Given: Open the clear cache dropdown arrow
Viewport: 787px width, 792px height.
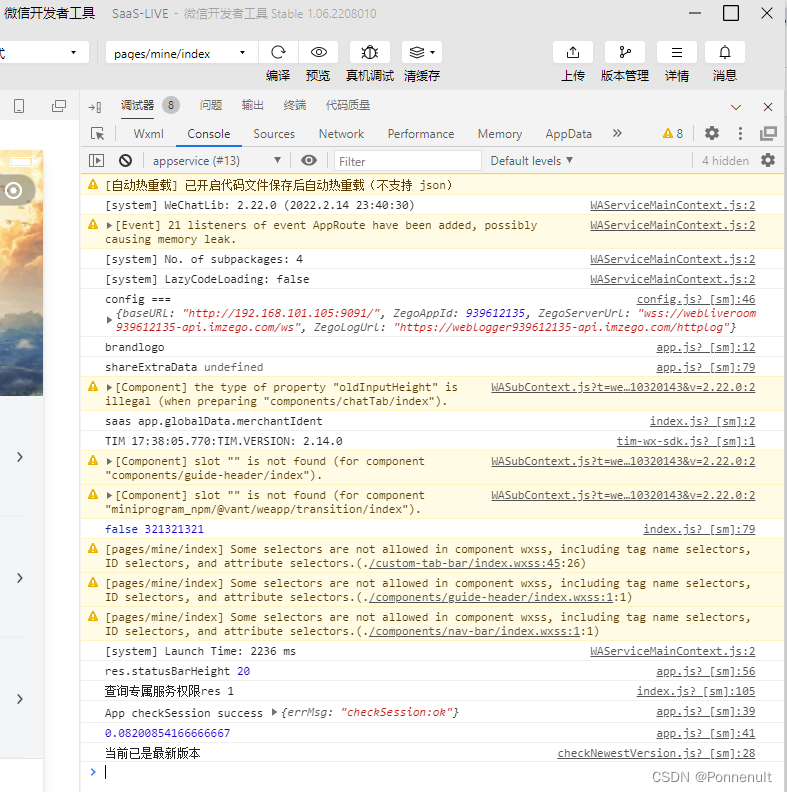Looking at the screenshot, I should point(432,53).
